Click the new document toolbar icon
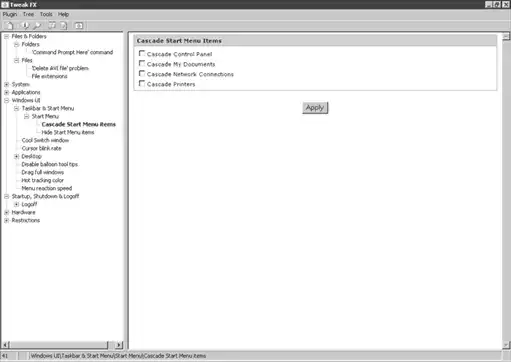The height and width of the screenshot is (362, 511). [x=10, y=26]
